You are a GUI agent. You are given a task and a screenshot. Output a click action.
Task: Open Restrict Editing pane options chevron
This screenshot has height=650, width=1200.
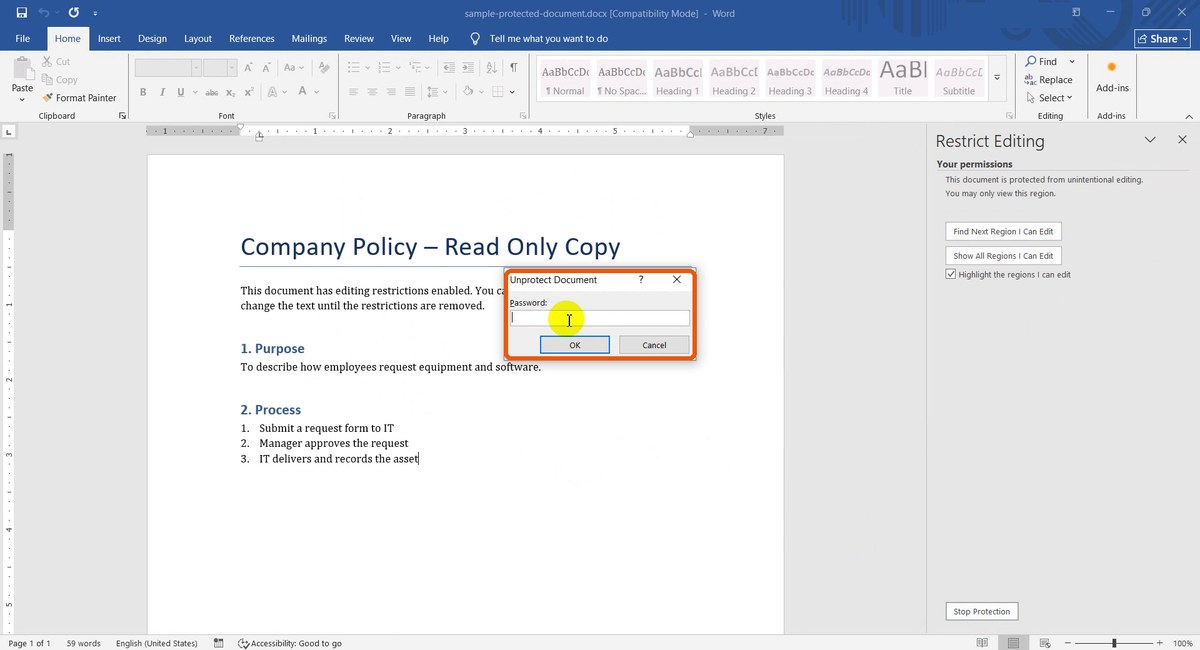coord(1150,141)
